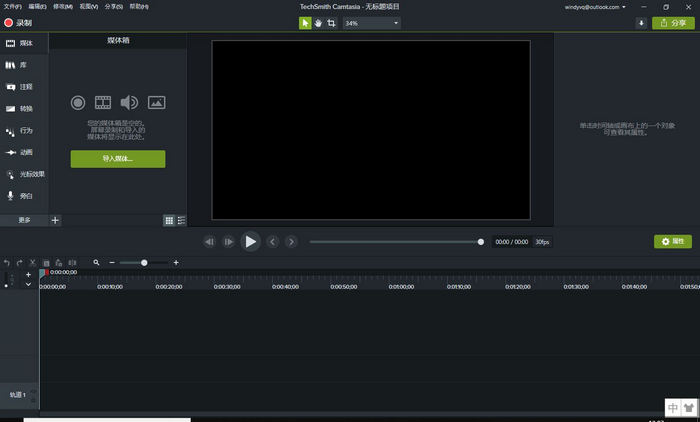The image size is (700, 422).
Task: Choose the crop tool in top toolbar
Action: click(x=331, y=22)
